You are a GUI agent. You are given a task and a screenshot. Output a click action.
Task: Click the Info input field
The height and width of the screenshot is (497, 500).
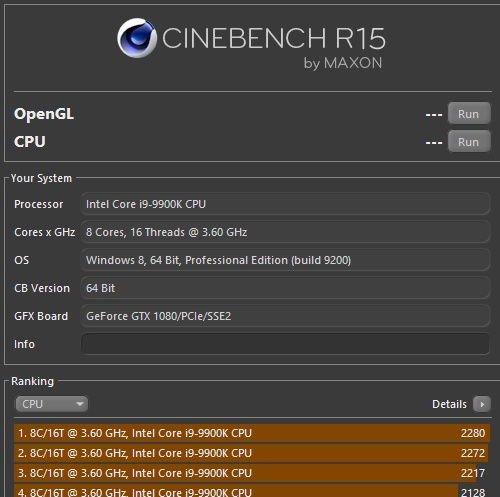click(285, 344)
